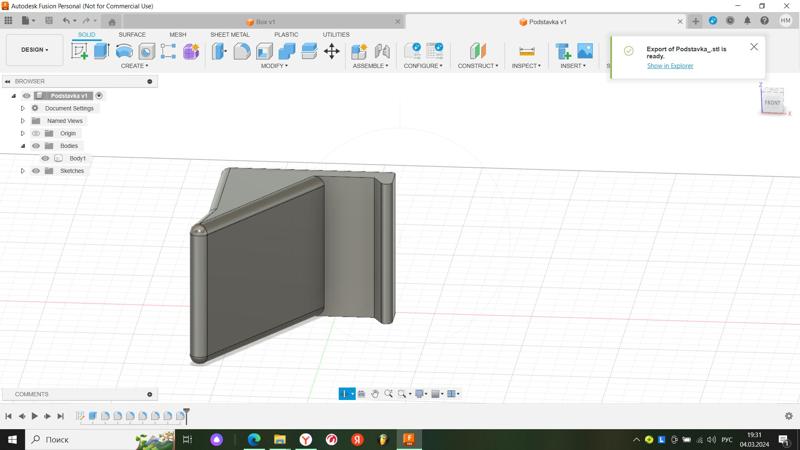Open the Box v1 document tab
The width and height of the screenshot is (800, 450).
click(x=265, y=21)
